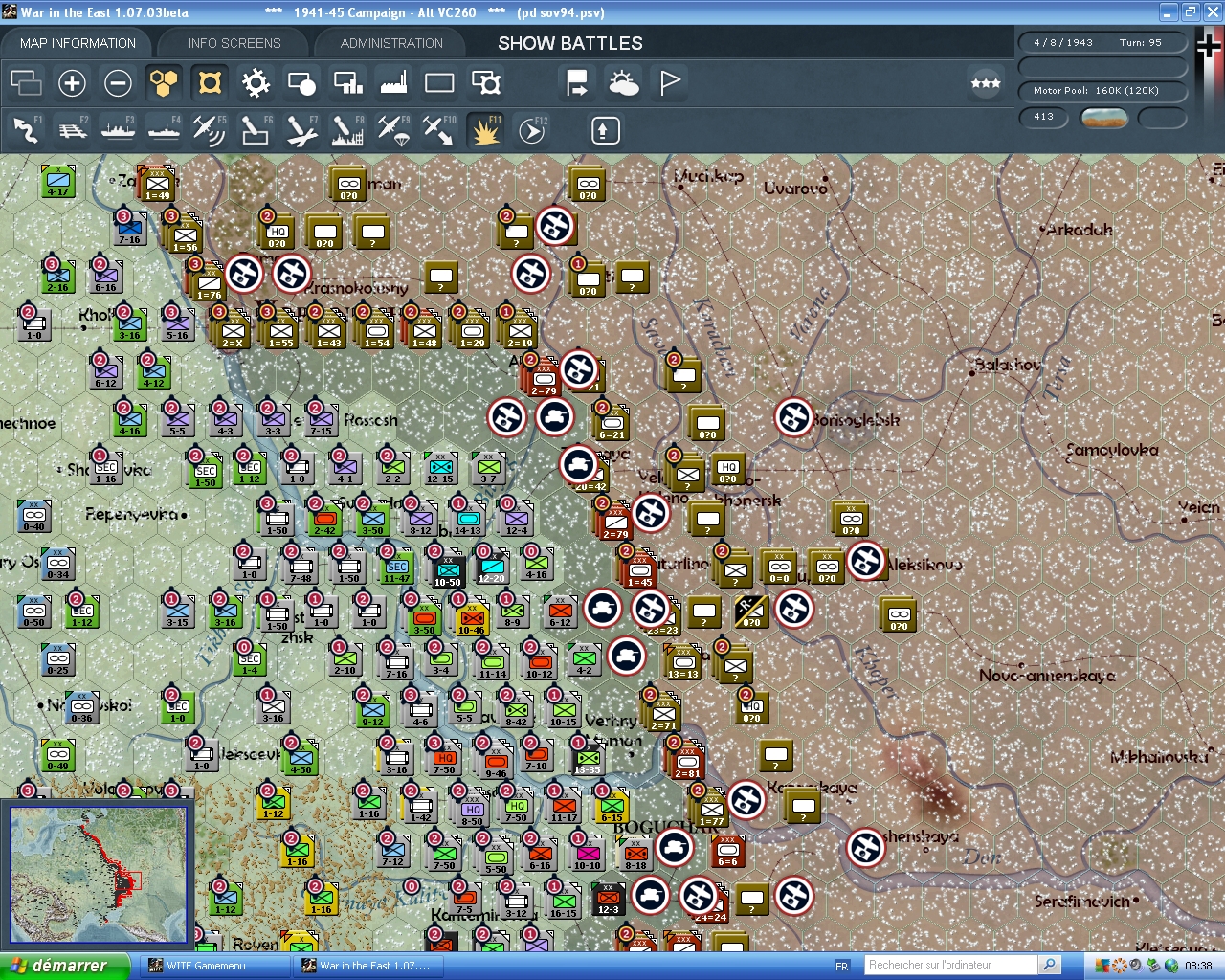The width and height of the screenshot is (1225, 980).
Task: Zoom in the map with plus icon
Action: [x=72, y=83]
